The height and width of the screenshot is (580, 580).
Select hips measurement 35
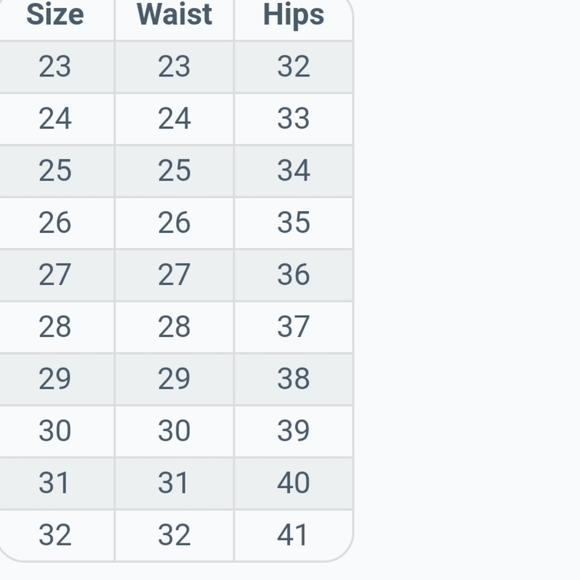click(x=294, y=223)
